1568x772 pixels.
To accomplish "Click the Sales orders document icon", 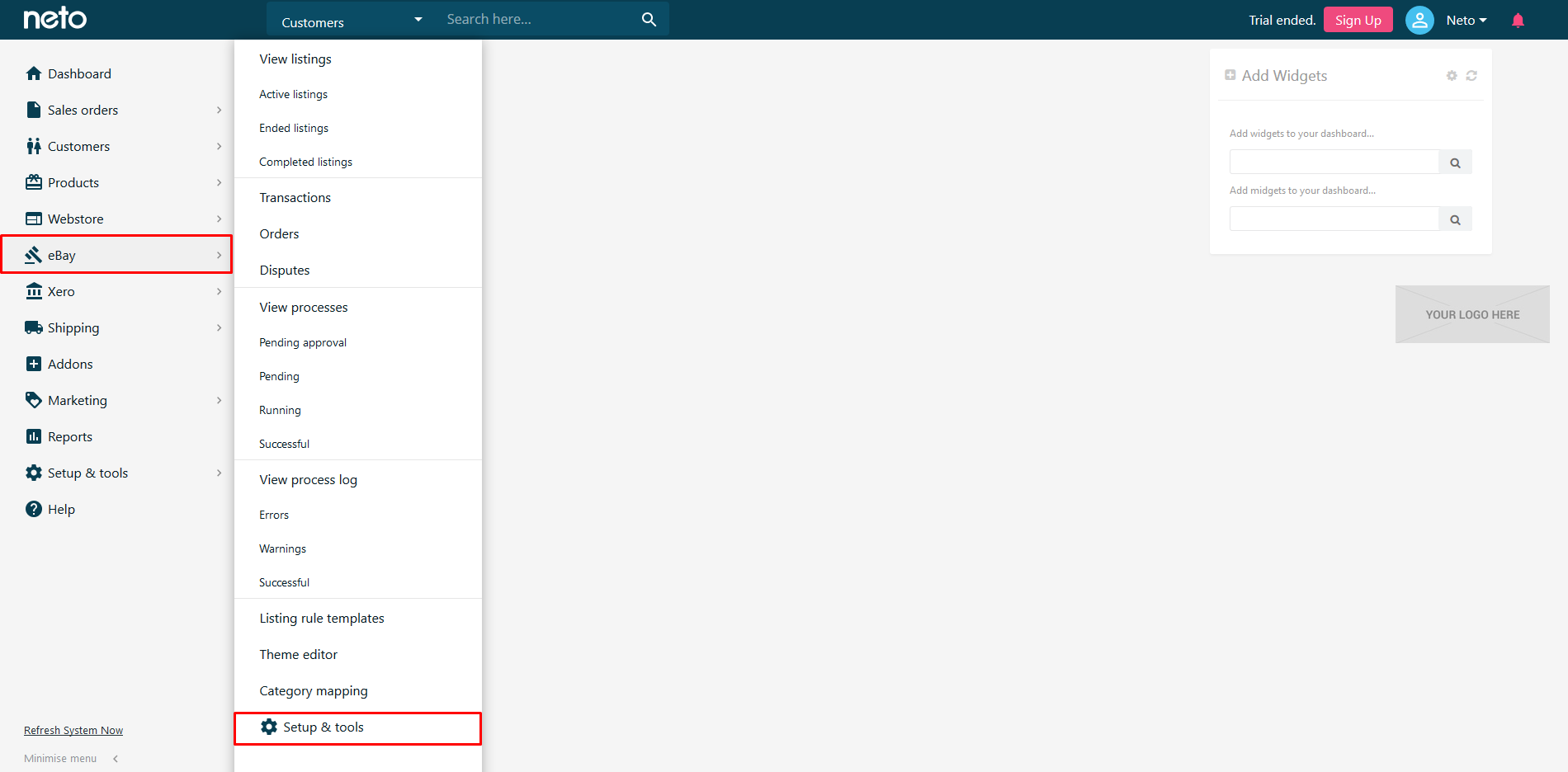I will pyautogui.click(x=34, y=110).
